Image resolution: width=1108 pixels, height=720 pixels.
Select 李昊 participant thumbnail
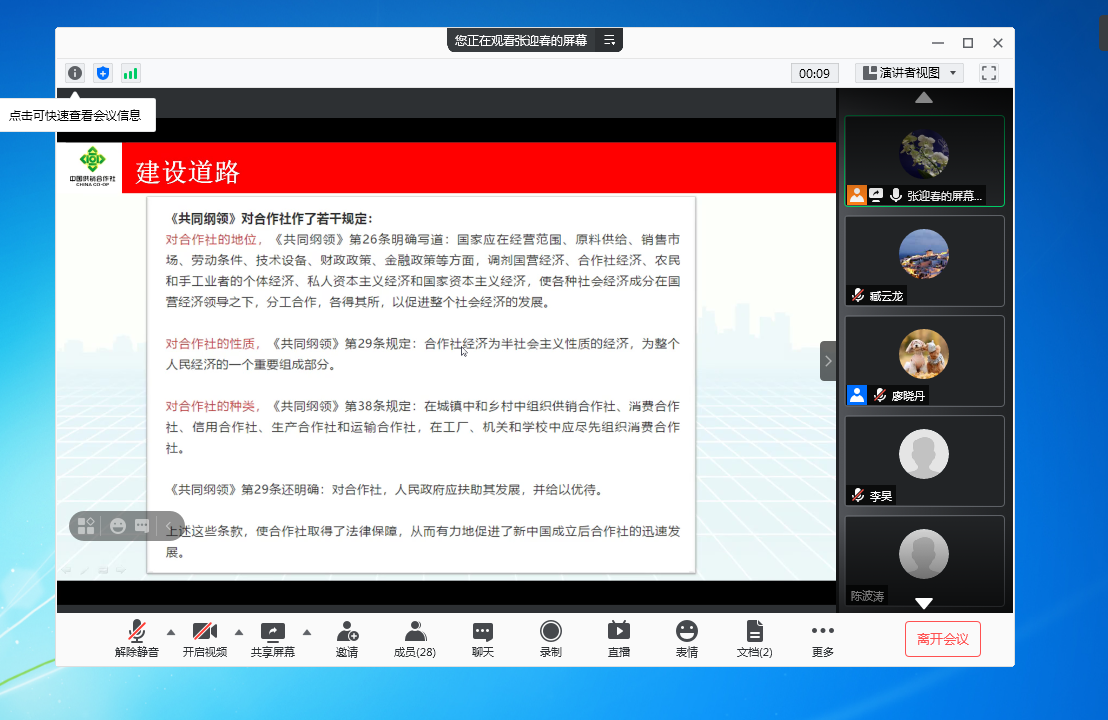(924, 461)
